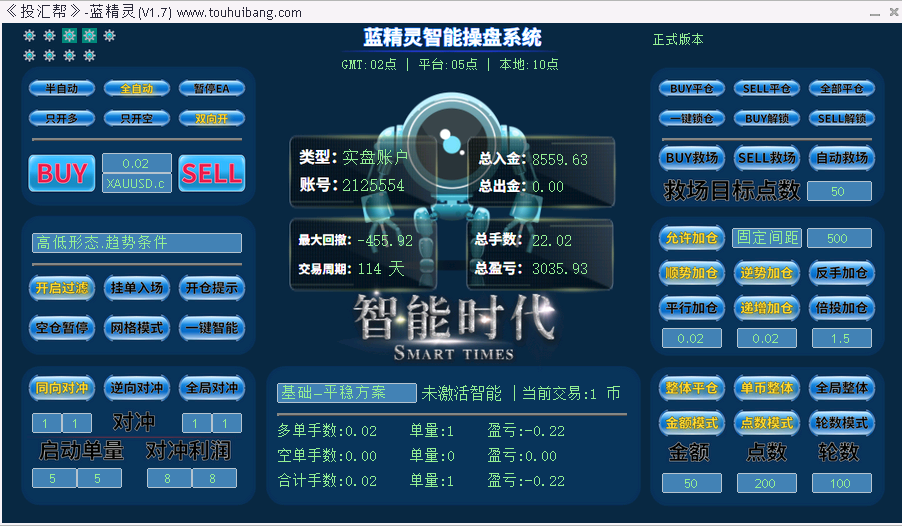Click the BUY救场 rescue button
The height and width of the screenshot is (527, 902).
click(x=692, y=158)
